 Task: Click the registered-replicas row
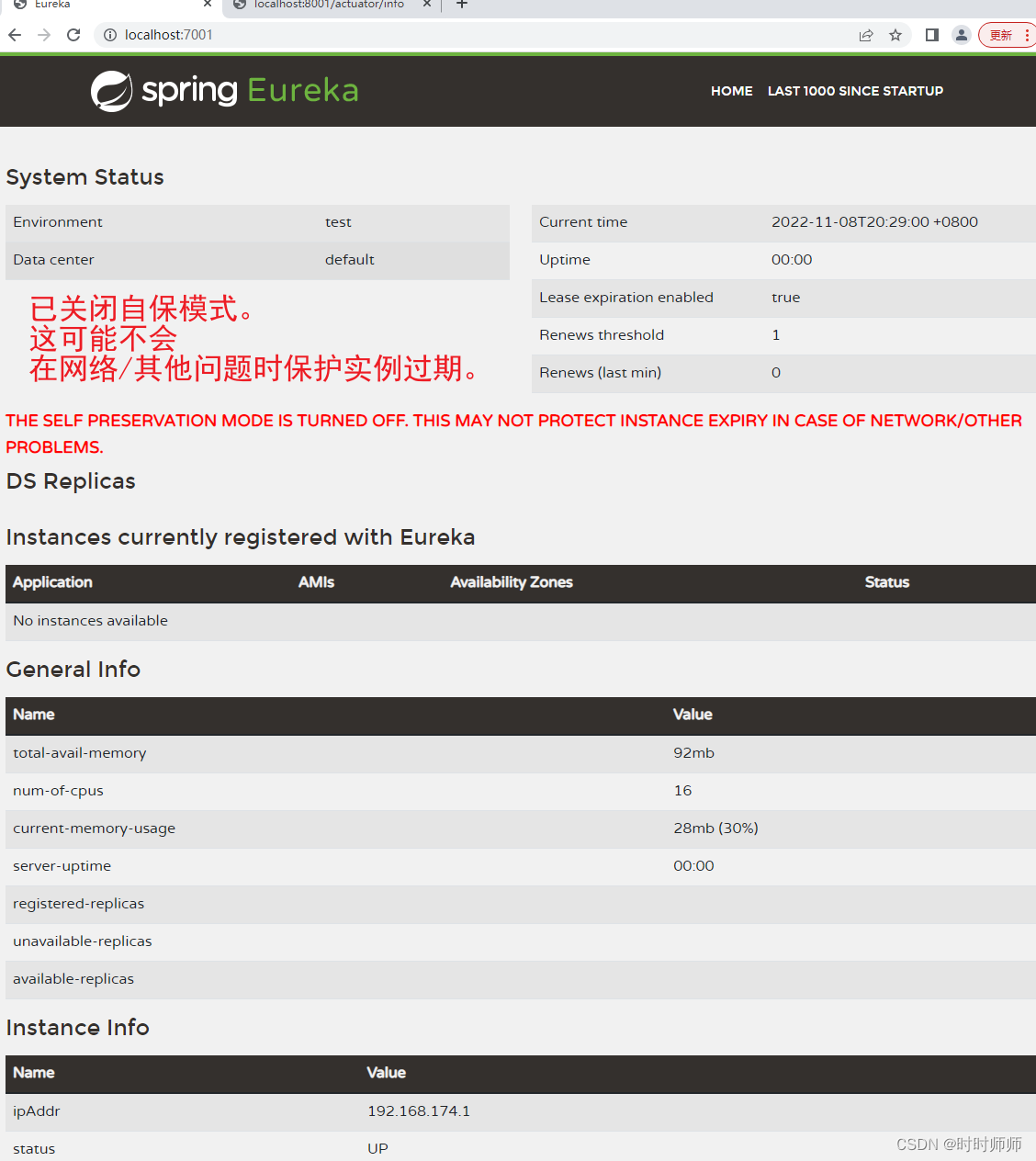click(521, 904)
